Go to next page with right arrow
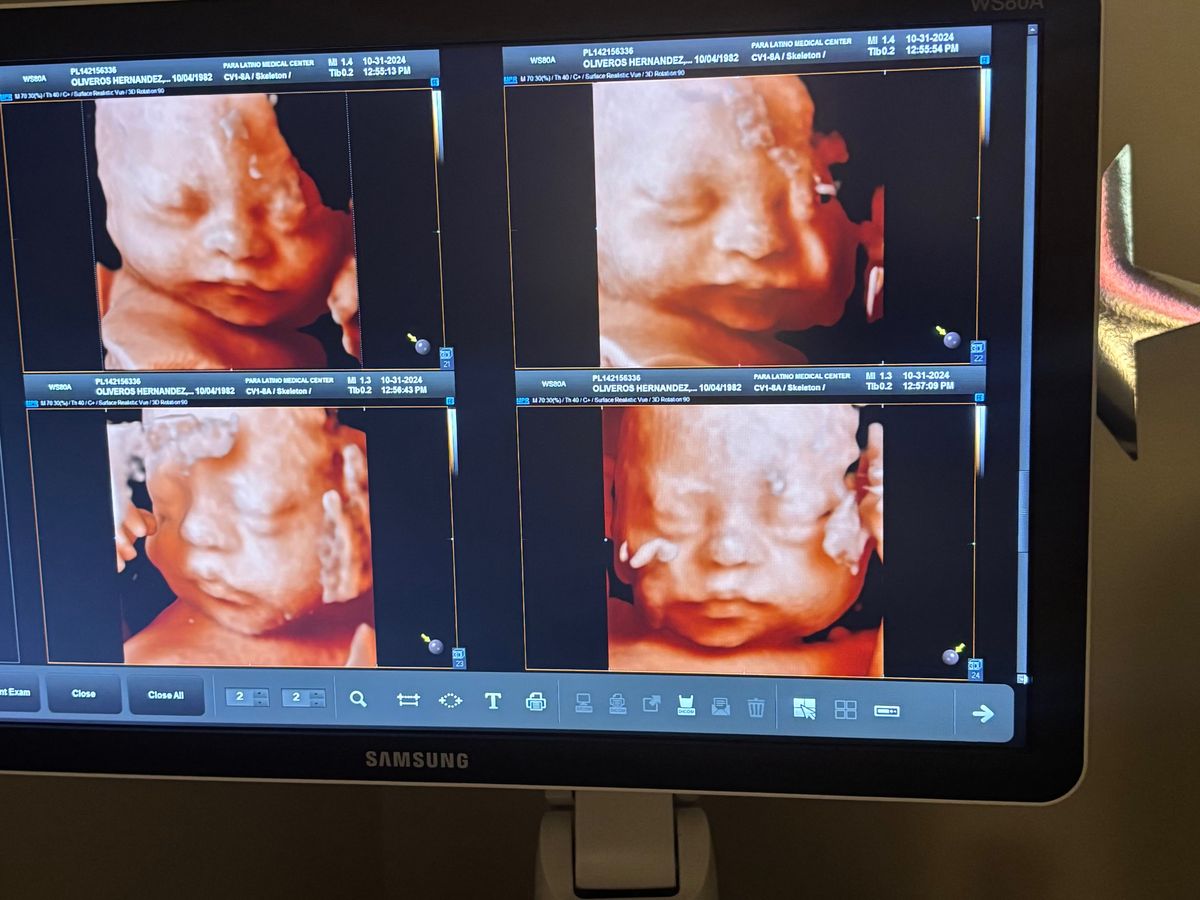 click(983, 713)
